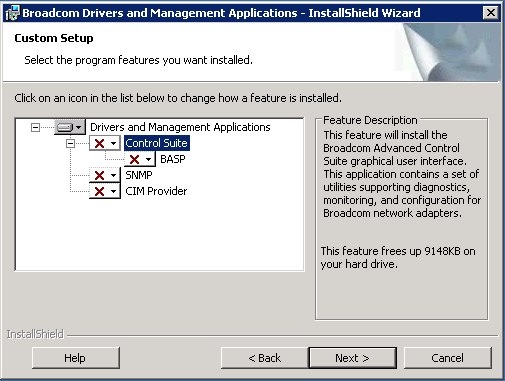Select Drivers and Management Applications root label

pos(180,127)
